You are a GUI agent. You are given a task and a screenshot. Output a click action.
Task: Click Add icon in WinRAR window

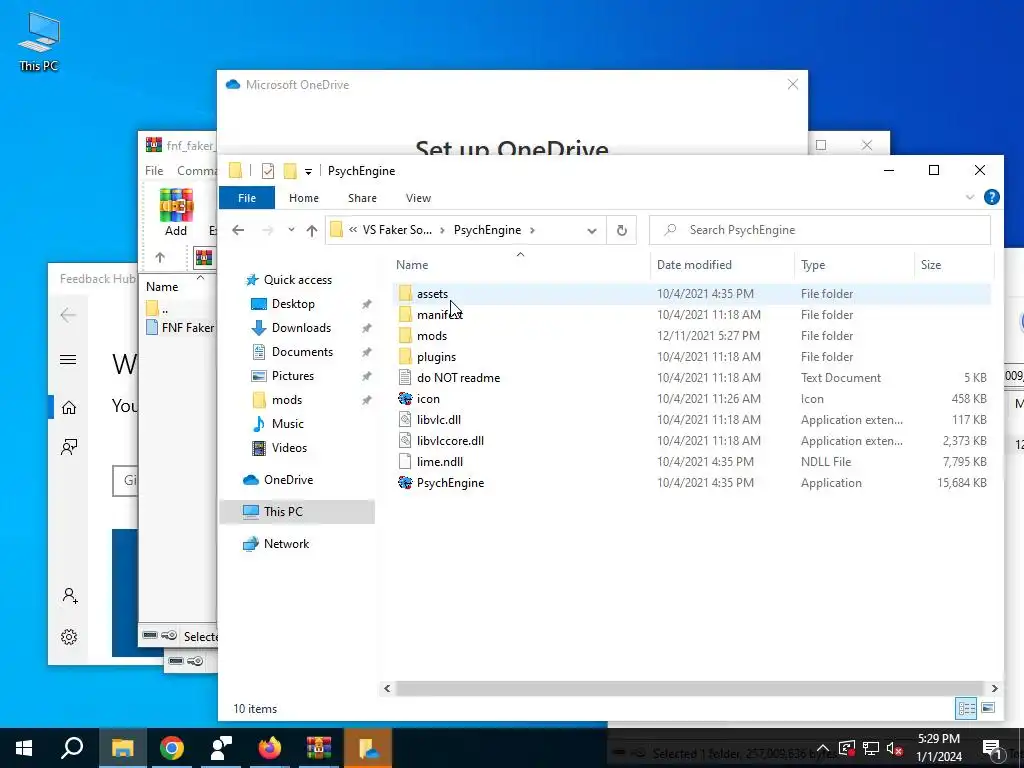point(176,212)
